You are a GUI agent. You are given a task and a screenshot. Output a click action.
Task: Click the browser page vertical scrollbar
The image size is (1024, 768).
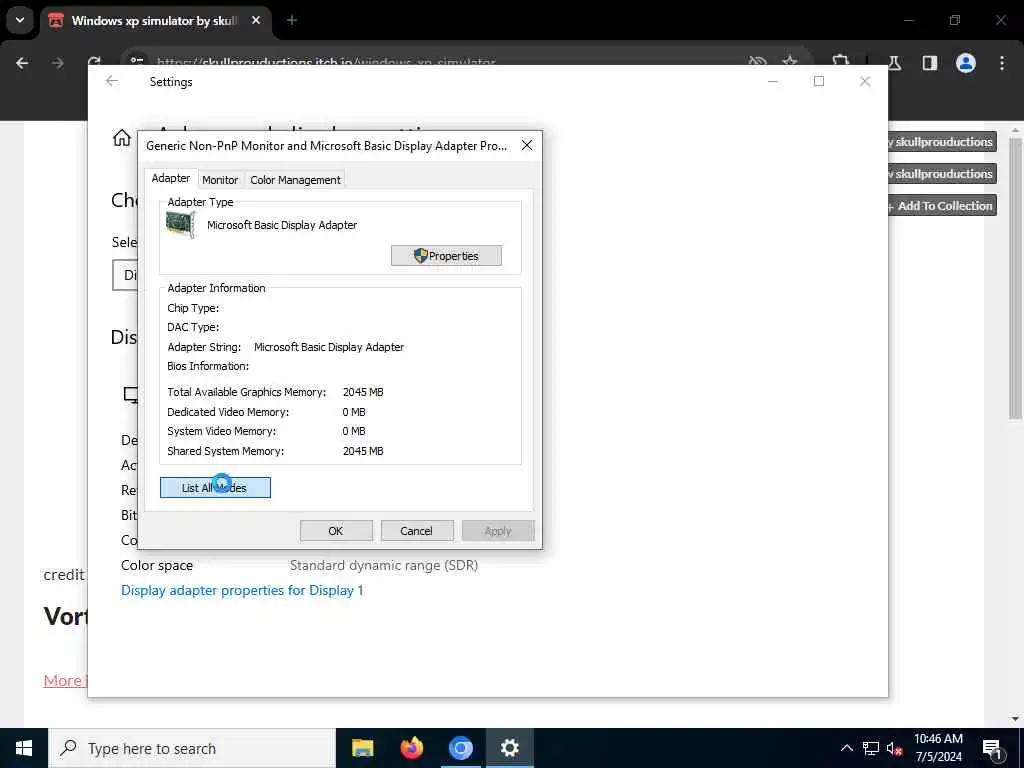1015,278
